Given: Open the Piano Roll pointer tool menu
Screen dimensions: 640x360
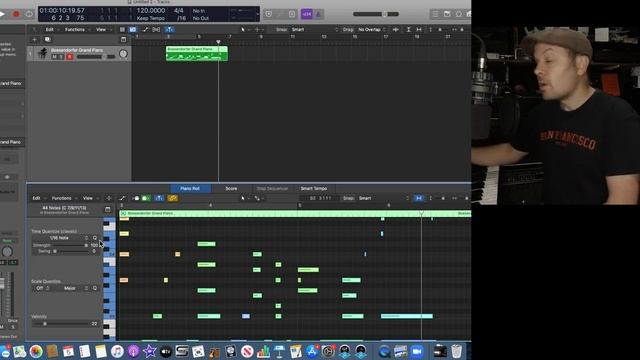Looking at the screenshot, I should pos(244,198).
